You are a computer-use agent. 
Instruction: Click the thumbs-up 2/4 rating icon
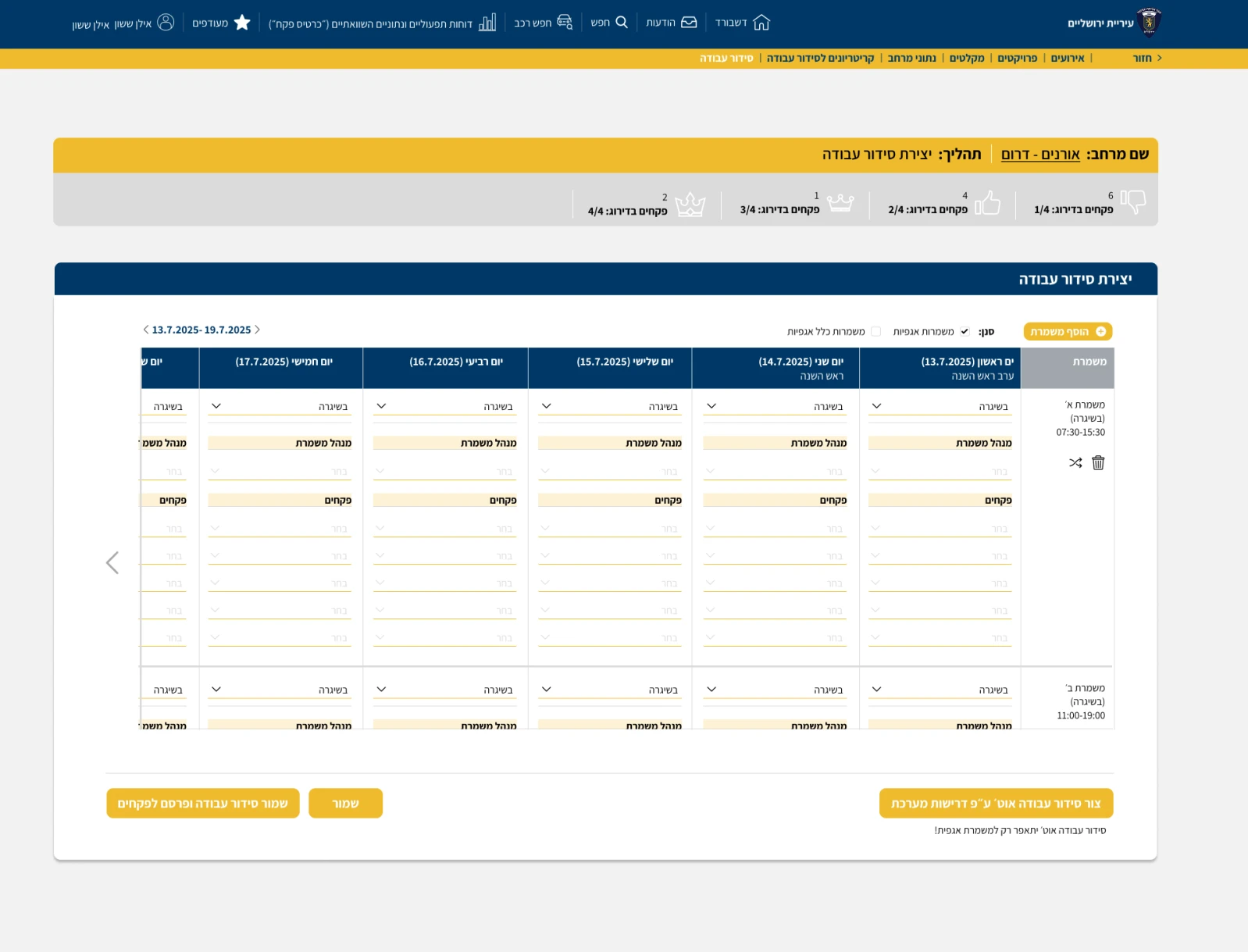click(988, 202)
